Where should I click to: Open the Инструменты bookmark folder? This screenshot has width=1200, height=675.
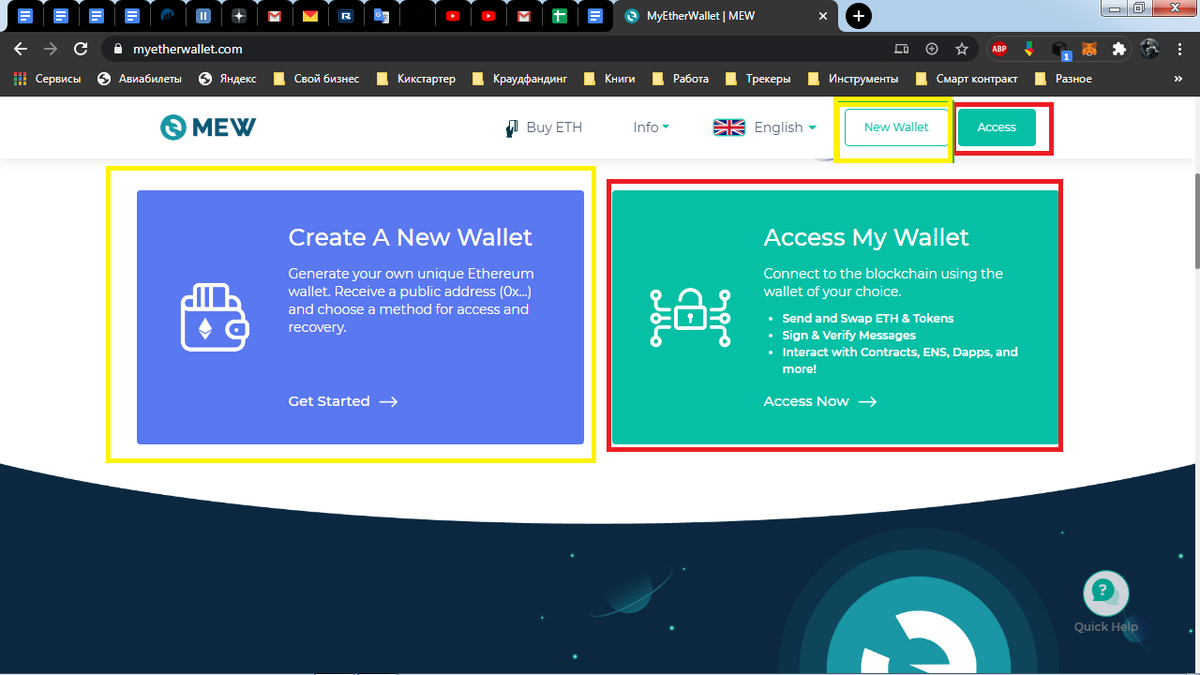(x=853, y=78)
